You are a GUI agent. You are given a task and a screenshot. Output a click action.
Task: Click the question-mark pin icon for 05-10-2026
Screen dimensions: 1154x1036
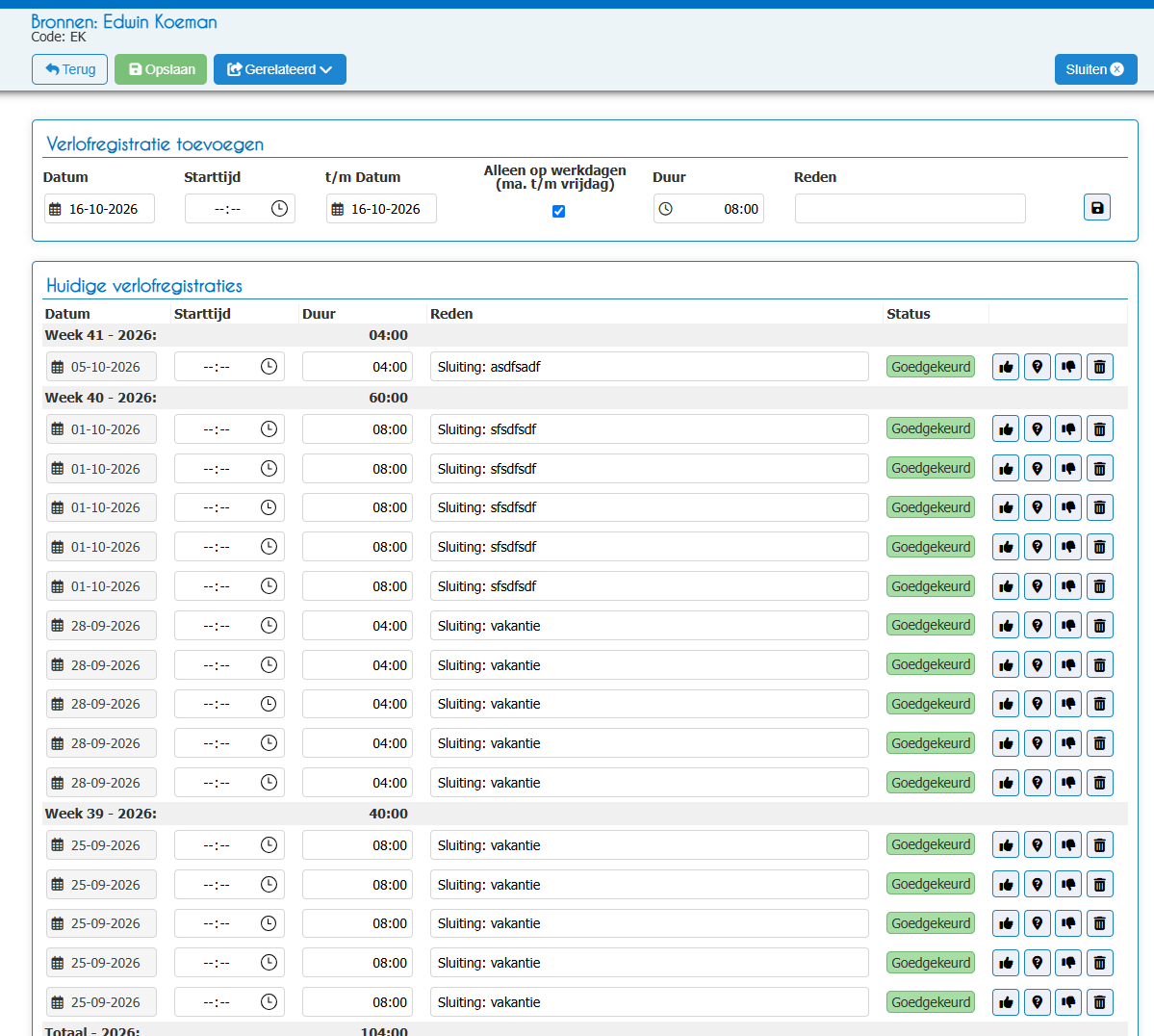(1037, 367)
